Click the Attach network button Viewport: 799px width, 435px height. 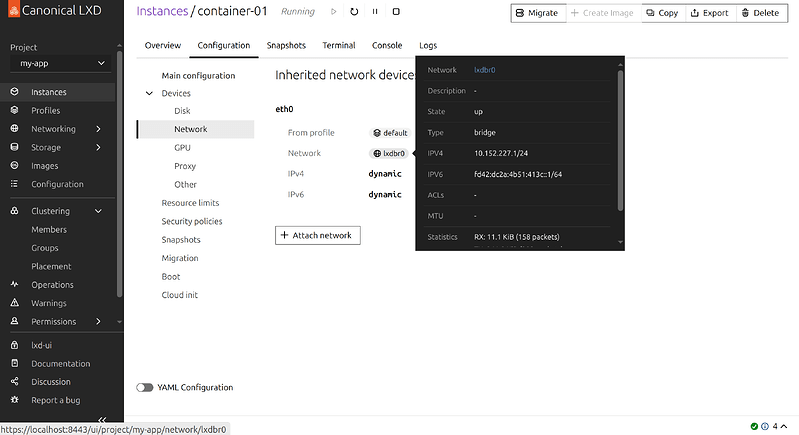click(318, 235)
